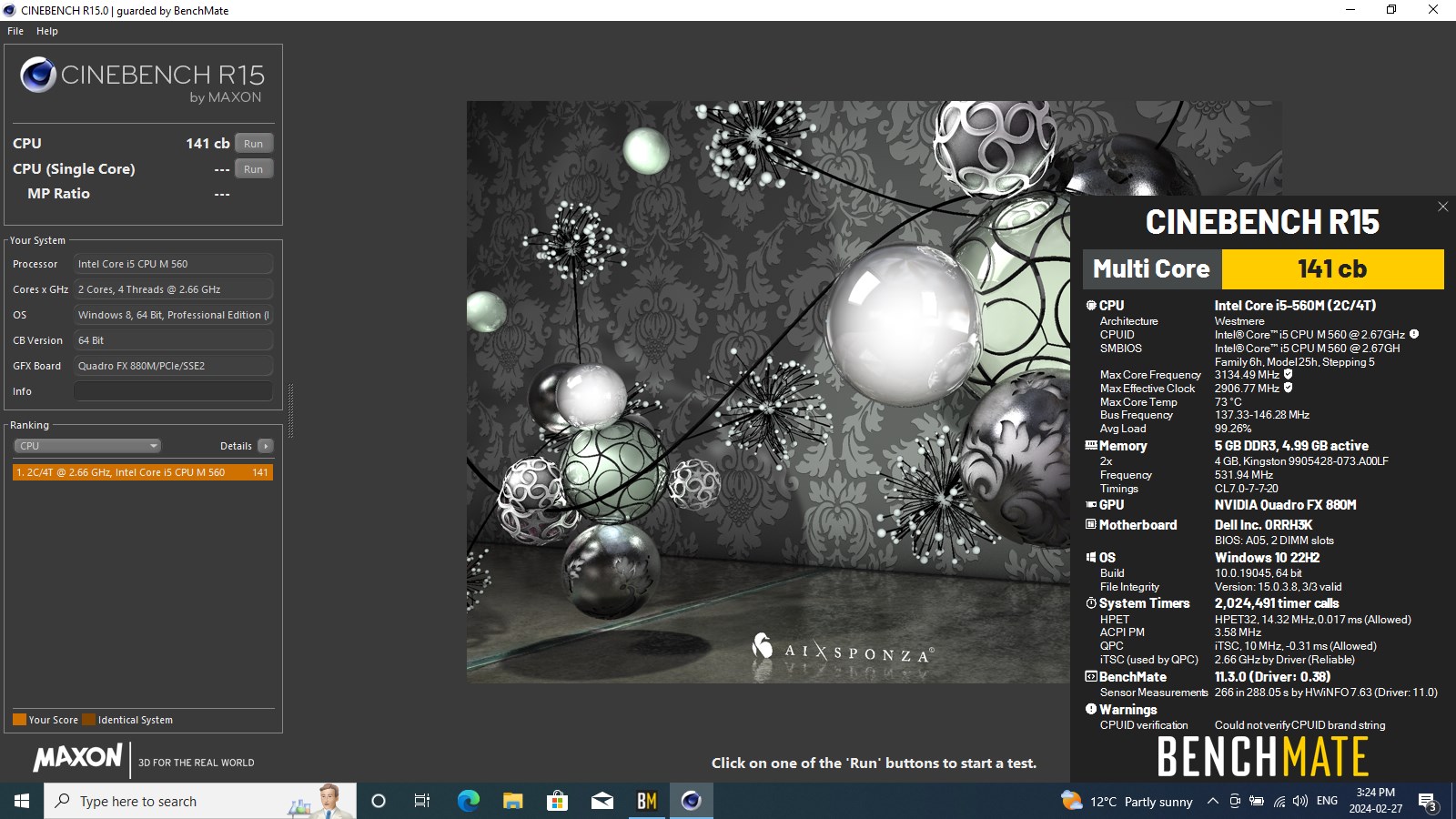The width and height of the screenshot is (1456, 819).
Task: Open the weather widget 12°C Partly sunny
Action: click(1127, 801)
